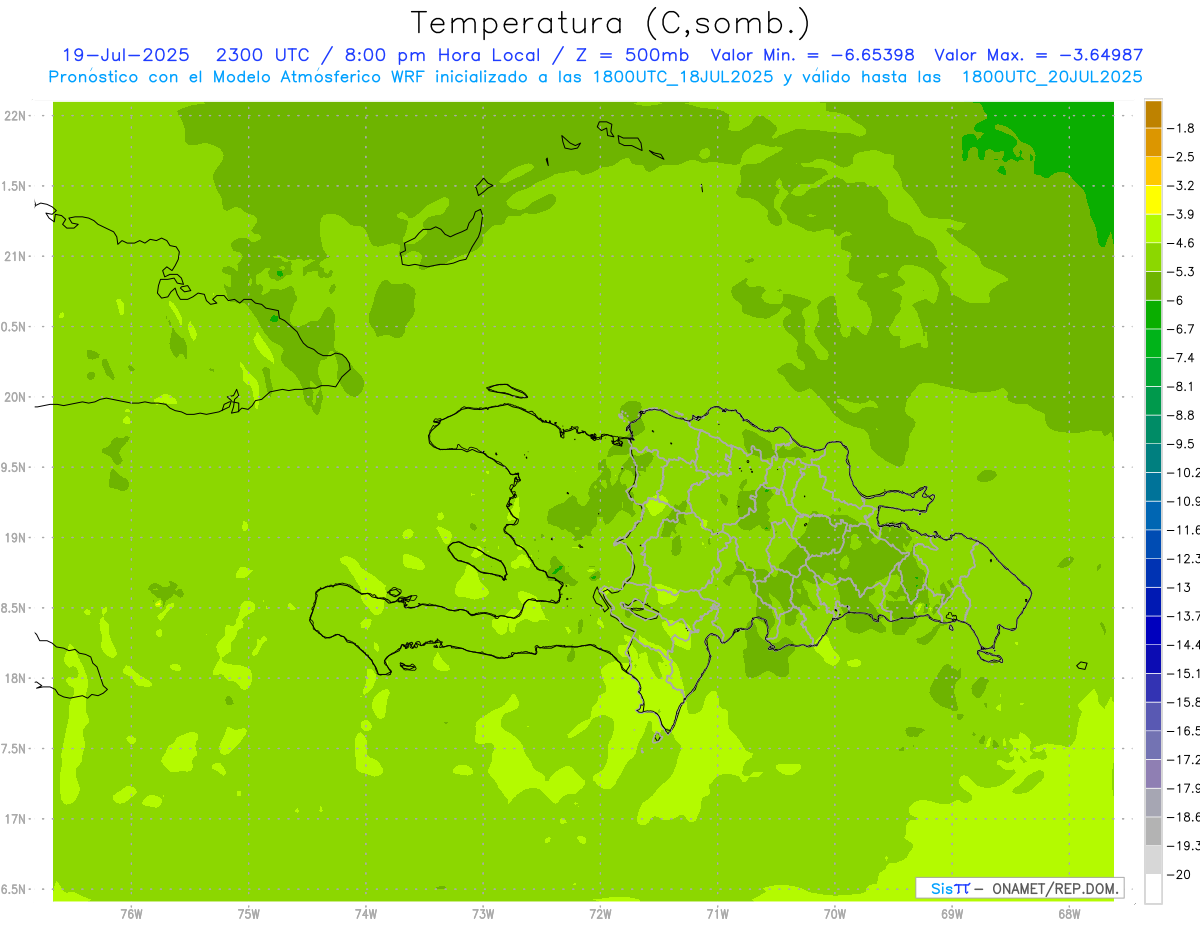Click the '70W' longitude label
1200x927 pixels.
point(835,912)
